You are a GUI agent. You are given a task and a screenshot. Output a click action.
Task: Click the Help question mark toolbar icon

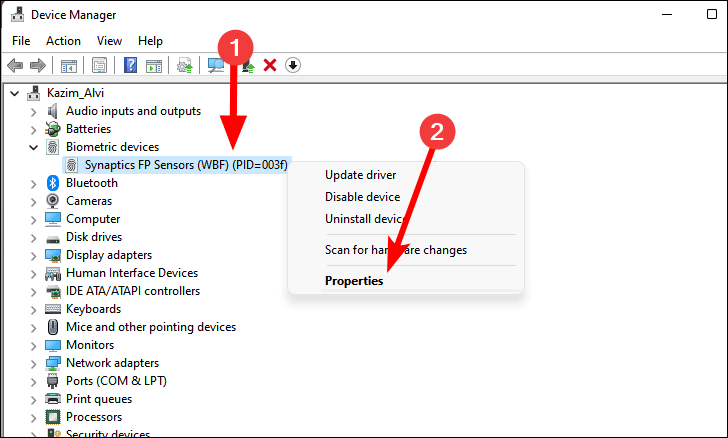130,66
